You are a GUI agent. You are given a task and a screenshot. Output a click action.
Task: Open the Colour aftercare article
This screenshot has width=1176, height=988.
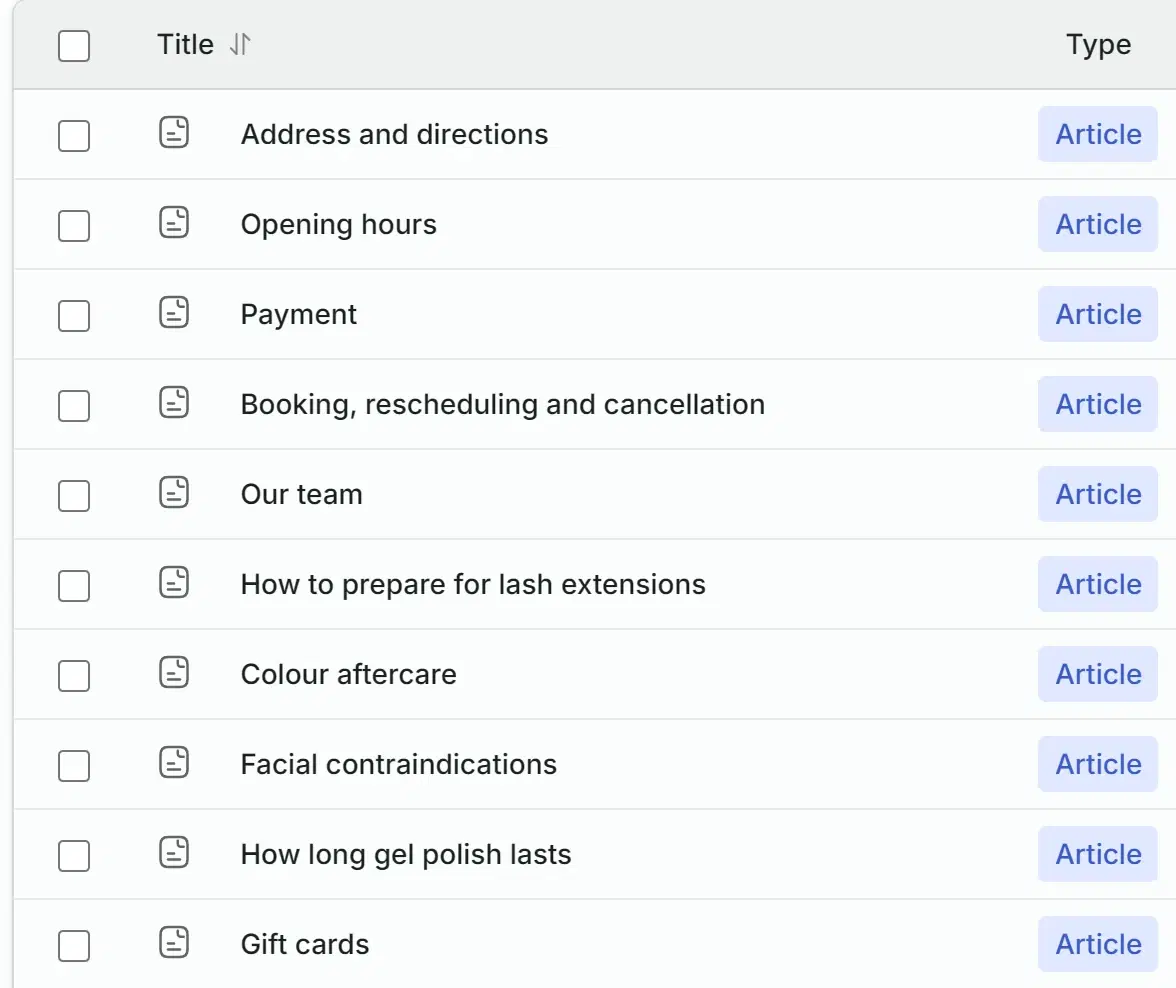coord(349,674)
